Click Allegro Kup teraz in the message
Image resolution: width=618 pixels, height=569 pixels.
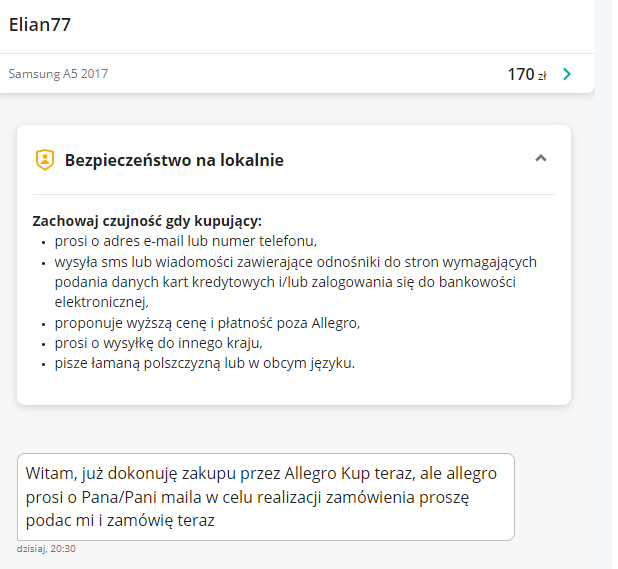point(348,474)
